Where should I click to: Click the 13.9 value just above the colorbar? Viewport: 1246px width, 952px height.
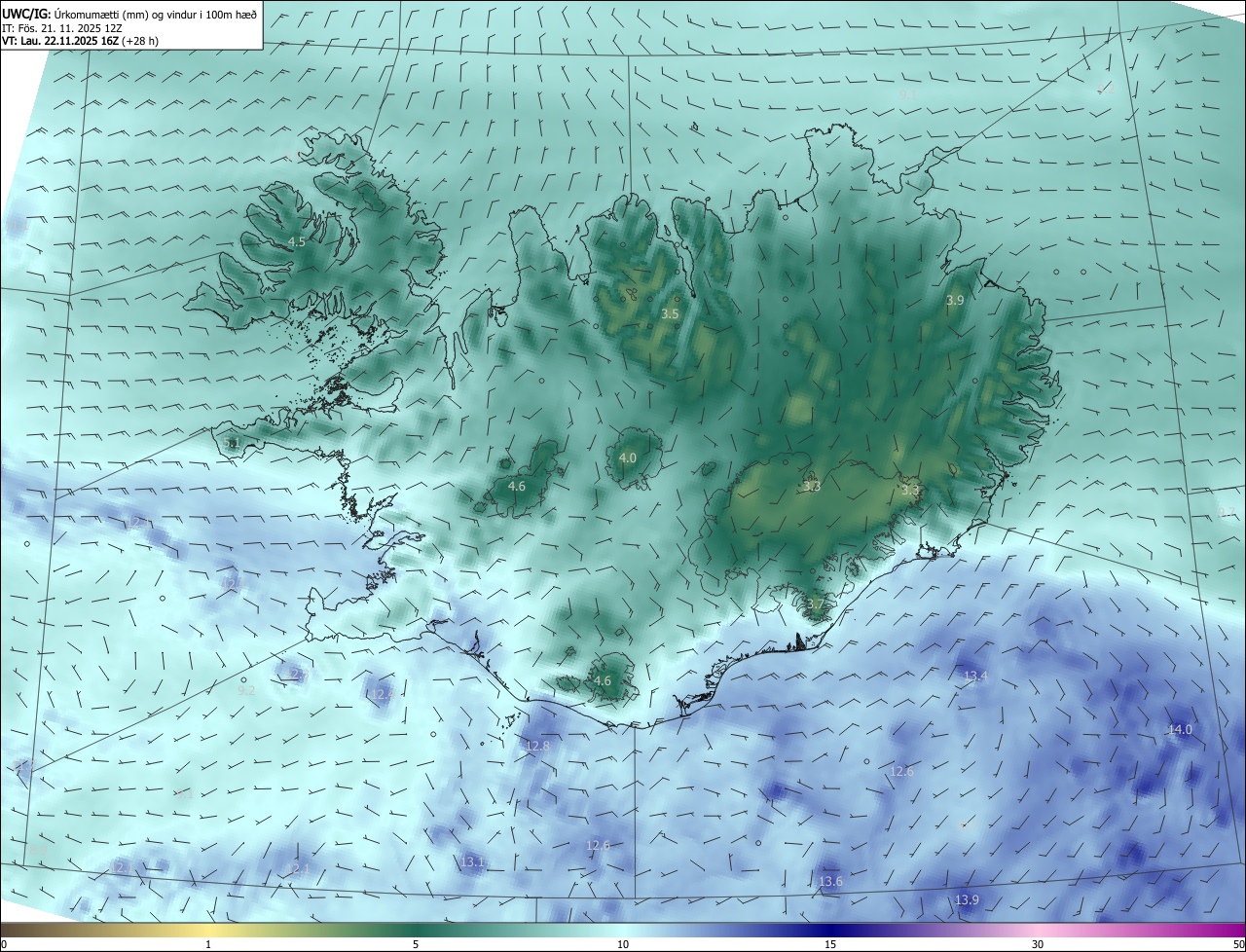click(x=967, y=900)
